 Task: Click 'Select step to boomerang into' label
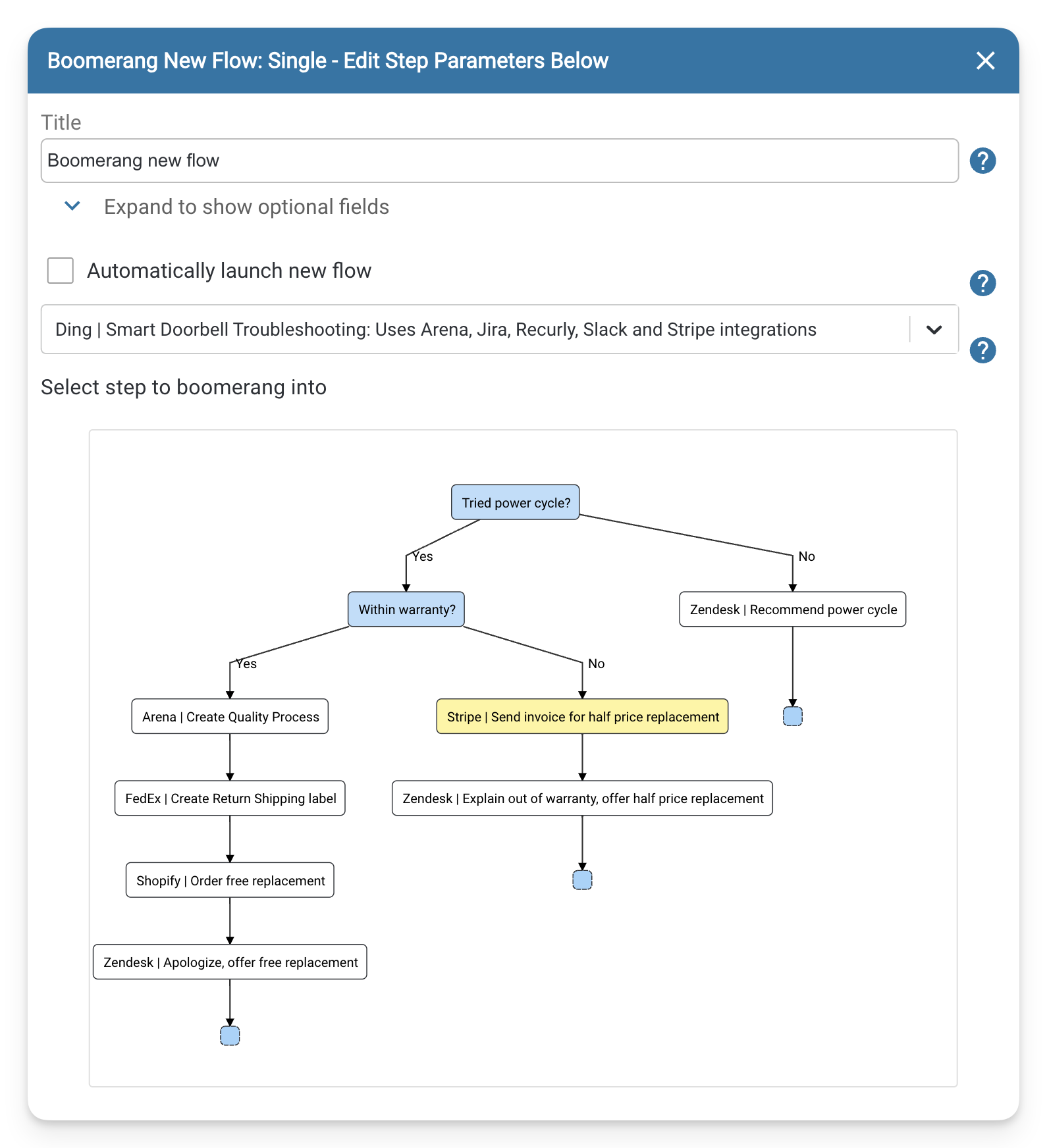[184, 387]
